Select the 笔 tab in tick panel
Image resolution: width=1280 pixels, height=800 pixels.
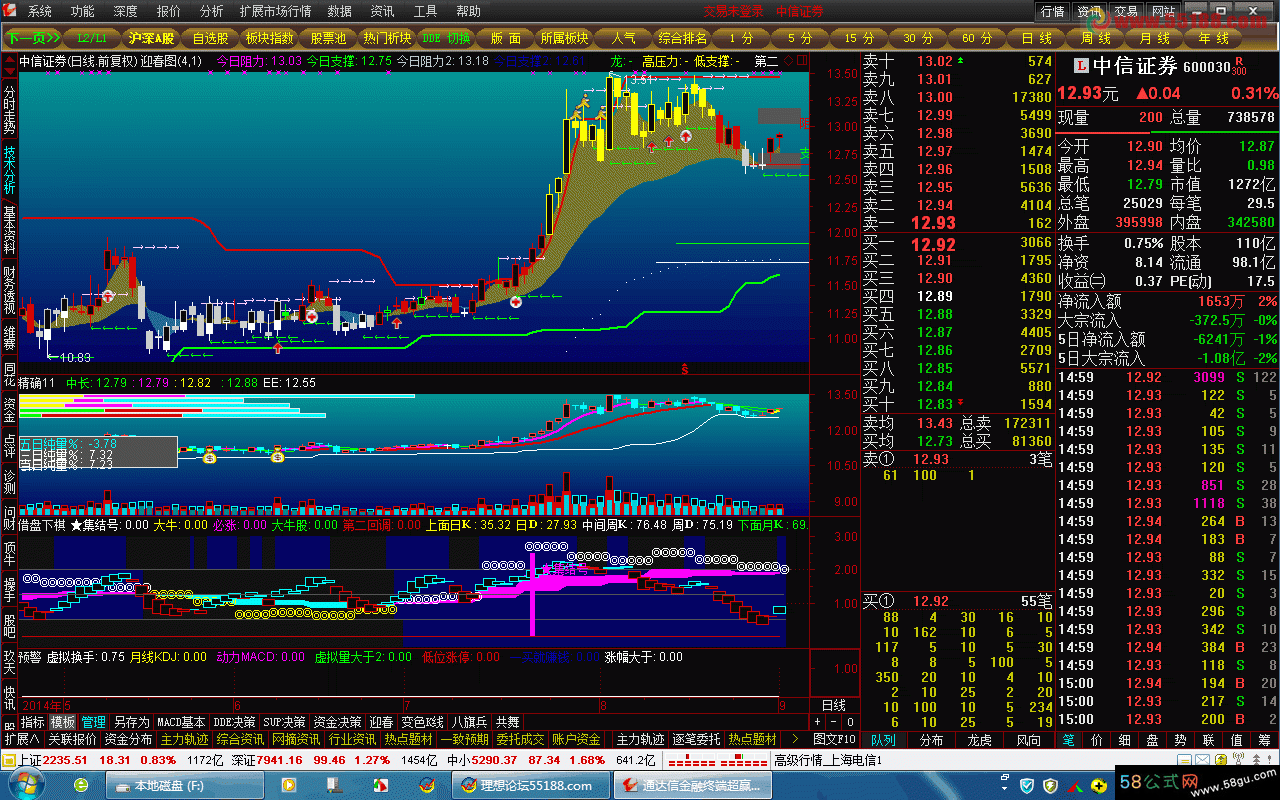pyautogui.click(x=1068, y=740)
